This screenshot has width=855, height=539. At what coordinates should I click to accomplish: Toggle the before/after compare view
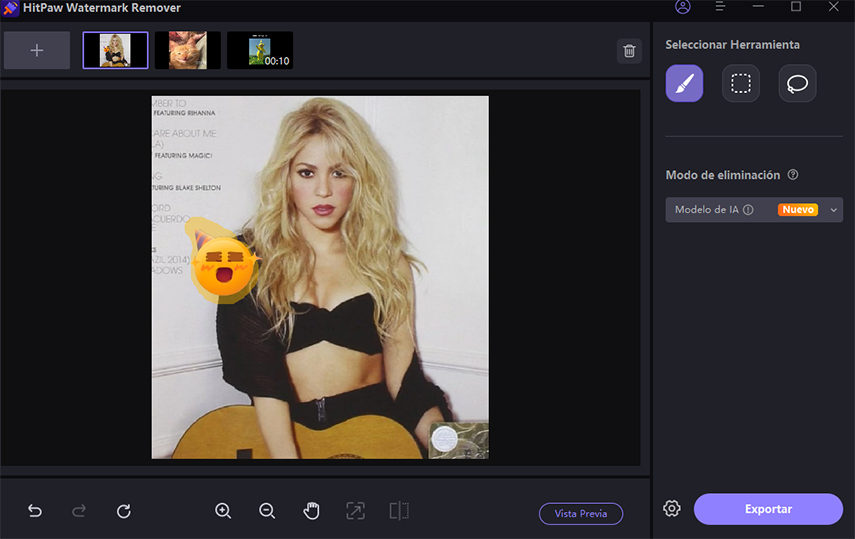pyautogui.click(x=399, y=511)
